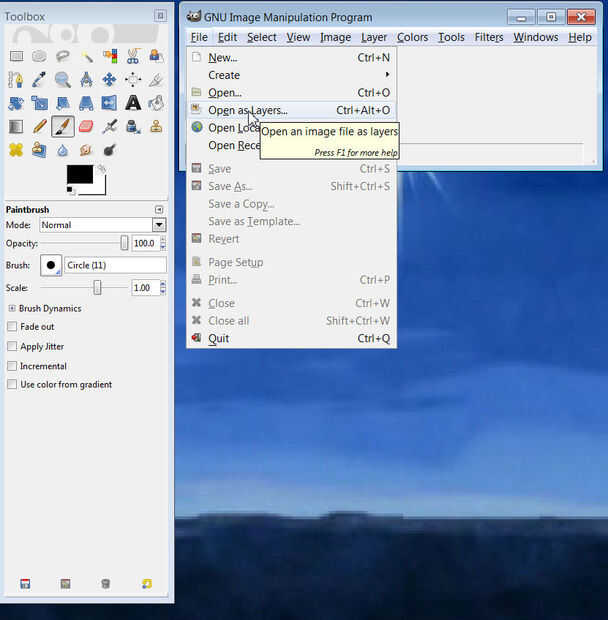Viewport: 608px width, 620px height.
Task: Enable the Fade out checkbox
Action: (12, 327)
